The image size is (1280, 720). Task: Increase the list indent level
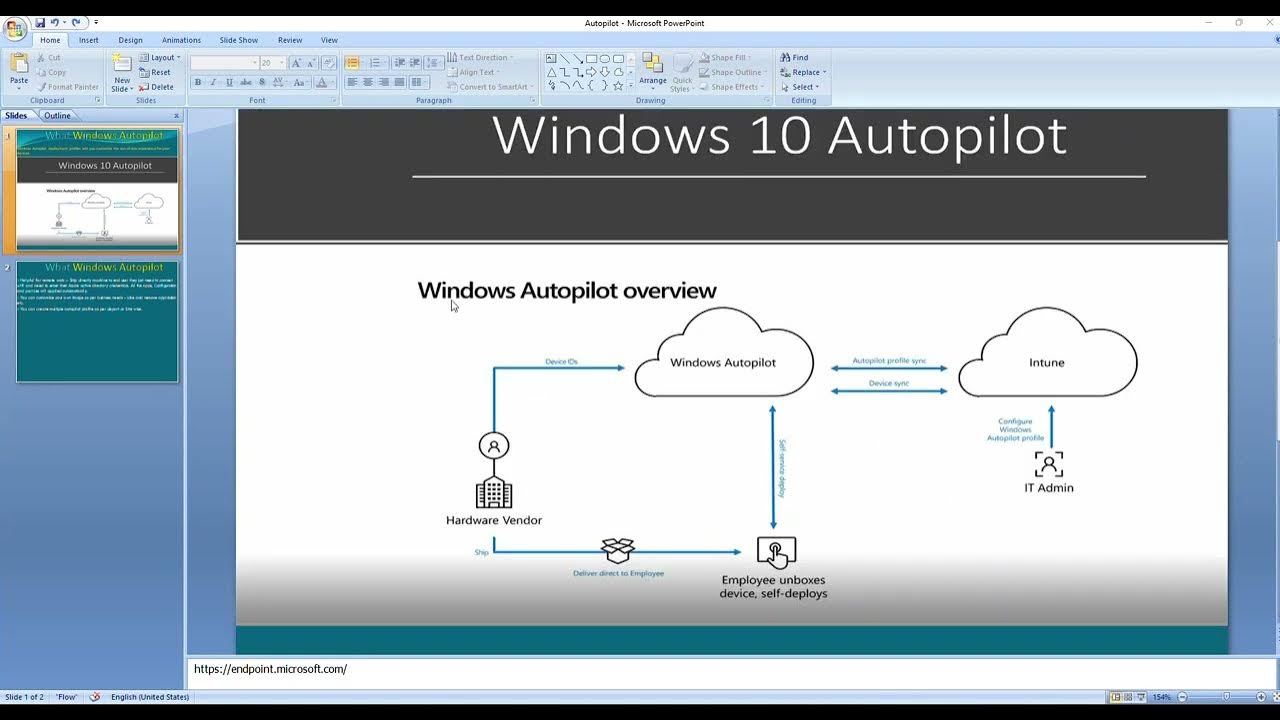click(414, 62)
